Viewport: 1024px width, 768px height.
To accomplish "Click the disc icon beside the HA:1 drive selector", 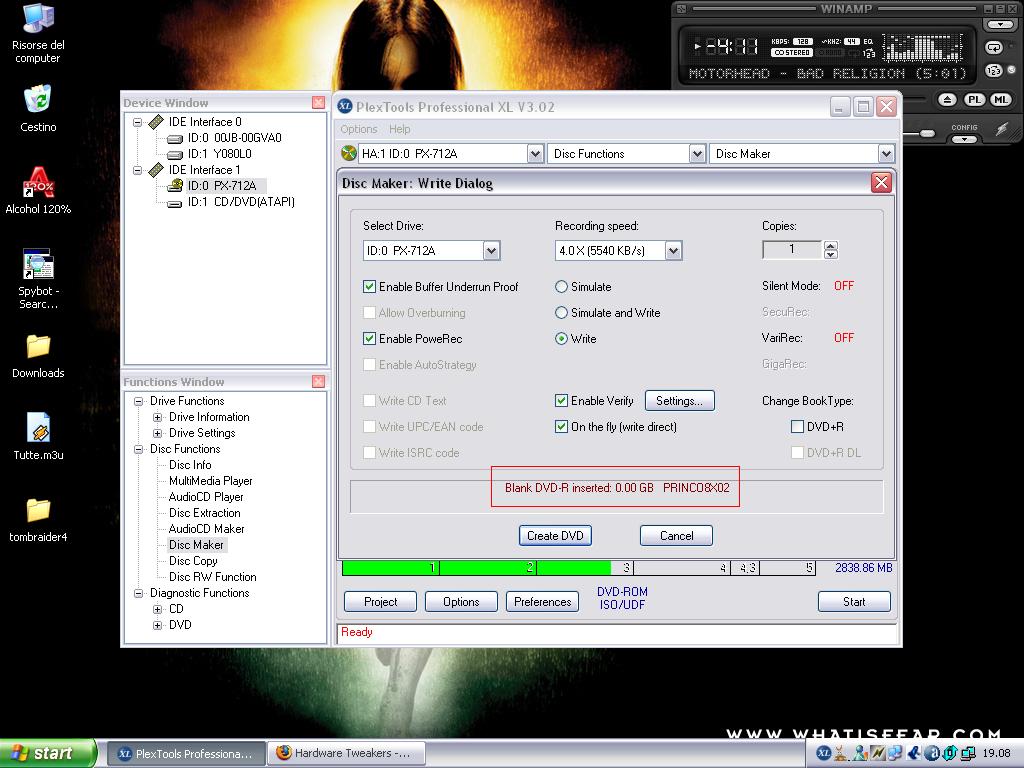I will (x=349, y=153).
